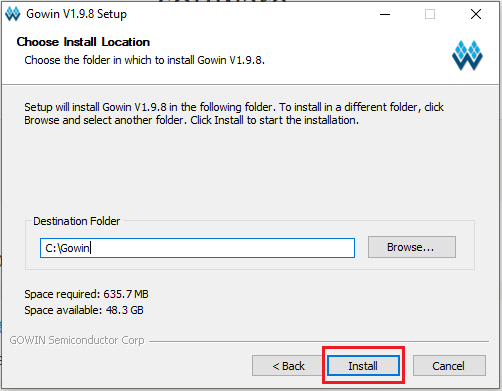The image size is (502, 391).
Task: Click the Gowin logo in header banner
Action: tap(467, 55)
